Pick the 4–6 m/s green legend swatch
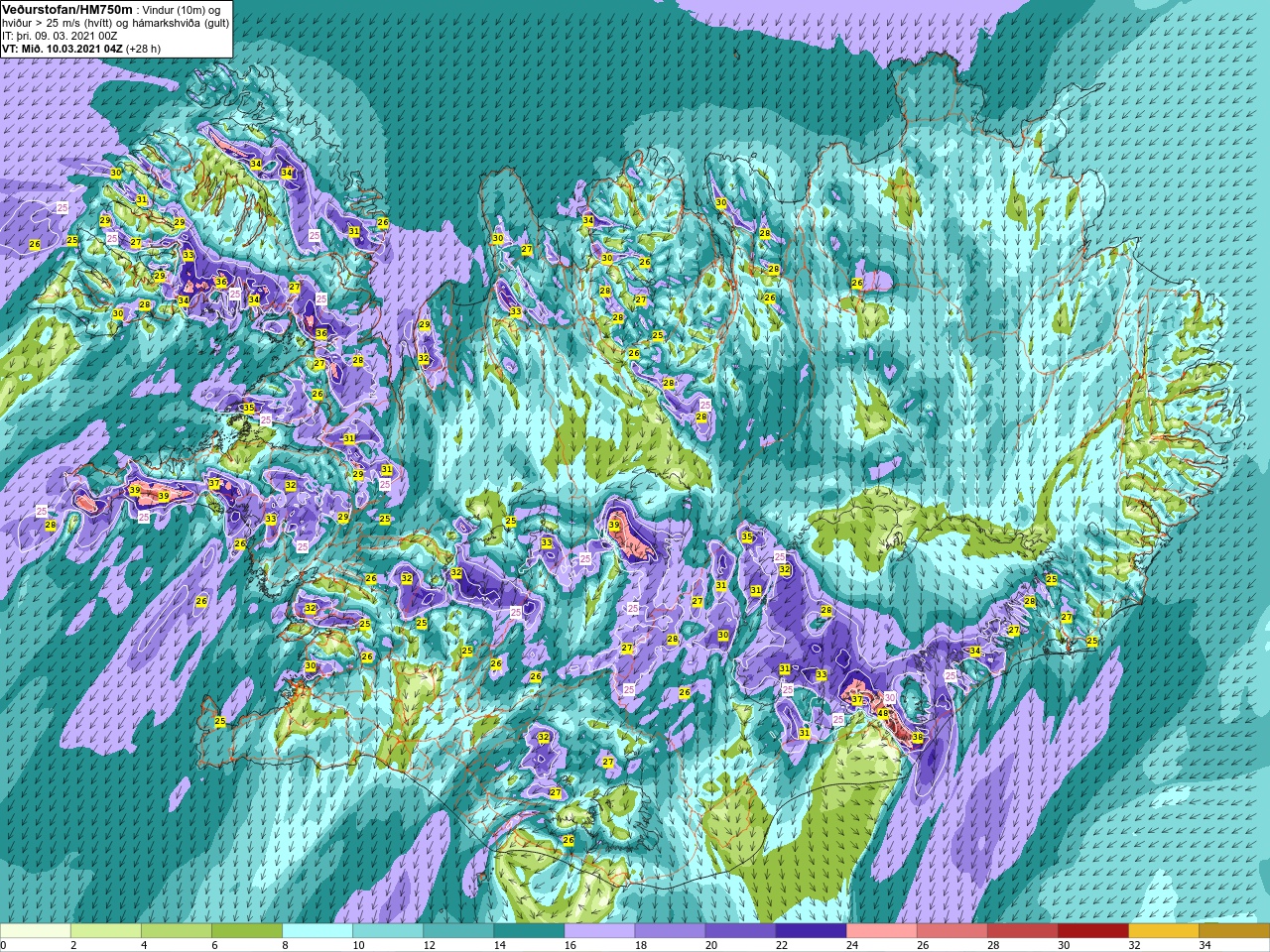Viewport: 1270px width, 952px height. click(x=177, y=931)
